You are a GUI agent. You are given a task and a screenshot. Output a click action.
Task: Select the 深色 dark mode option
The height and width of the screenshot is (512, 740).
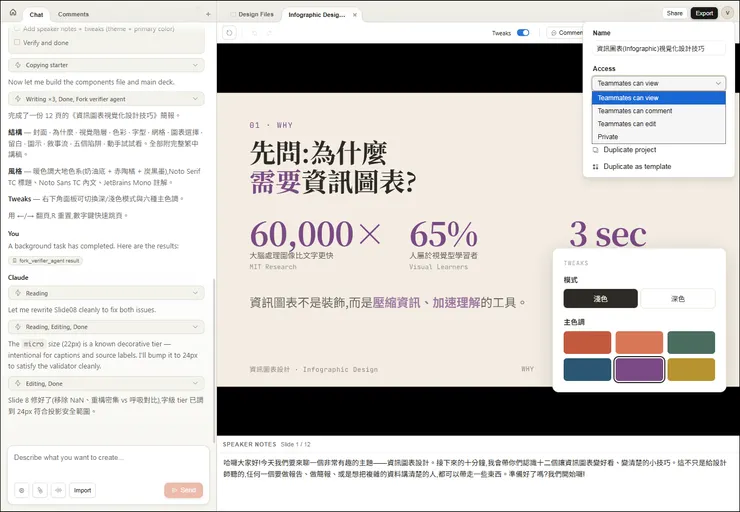tap(678, 299)
